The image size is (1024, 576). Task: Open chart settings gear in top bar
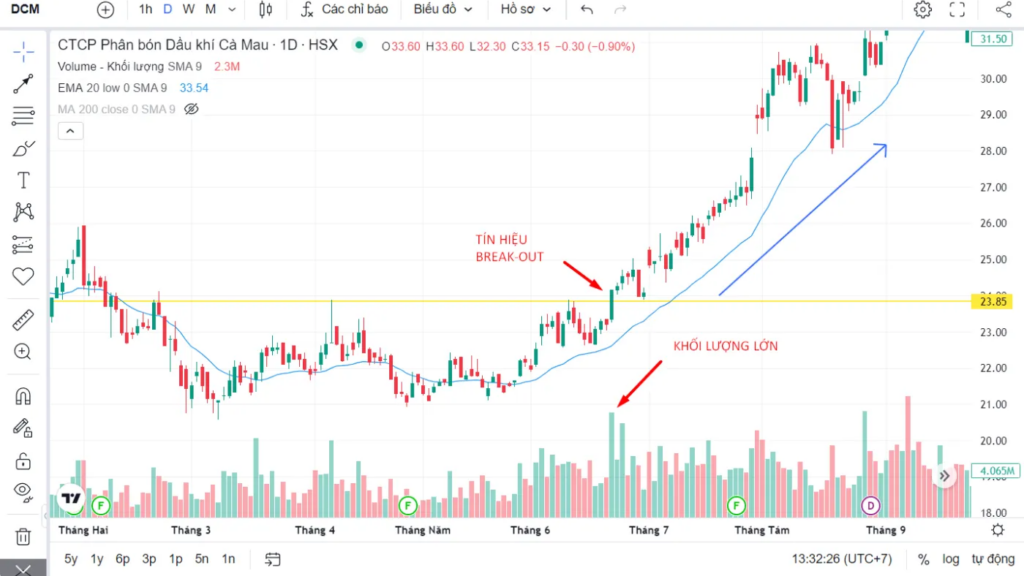coord(922,10)
